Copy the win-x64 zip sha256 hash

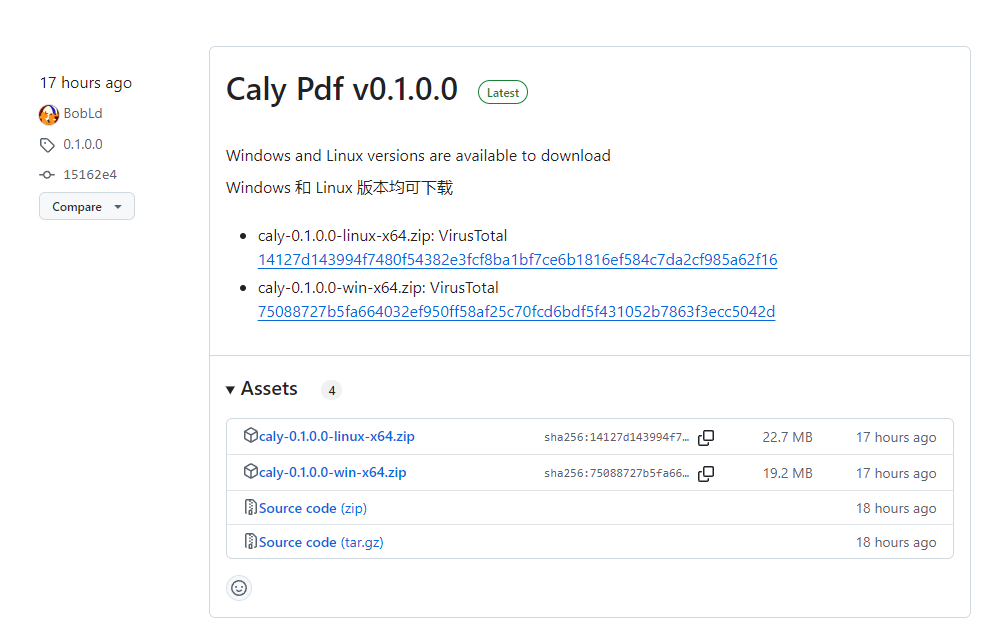pyautogui.click(x=706, y=473)
